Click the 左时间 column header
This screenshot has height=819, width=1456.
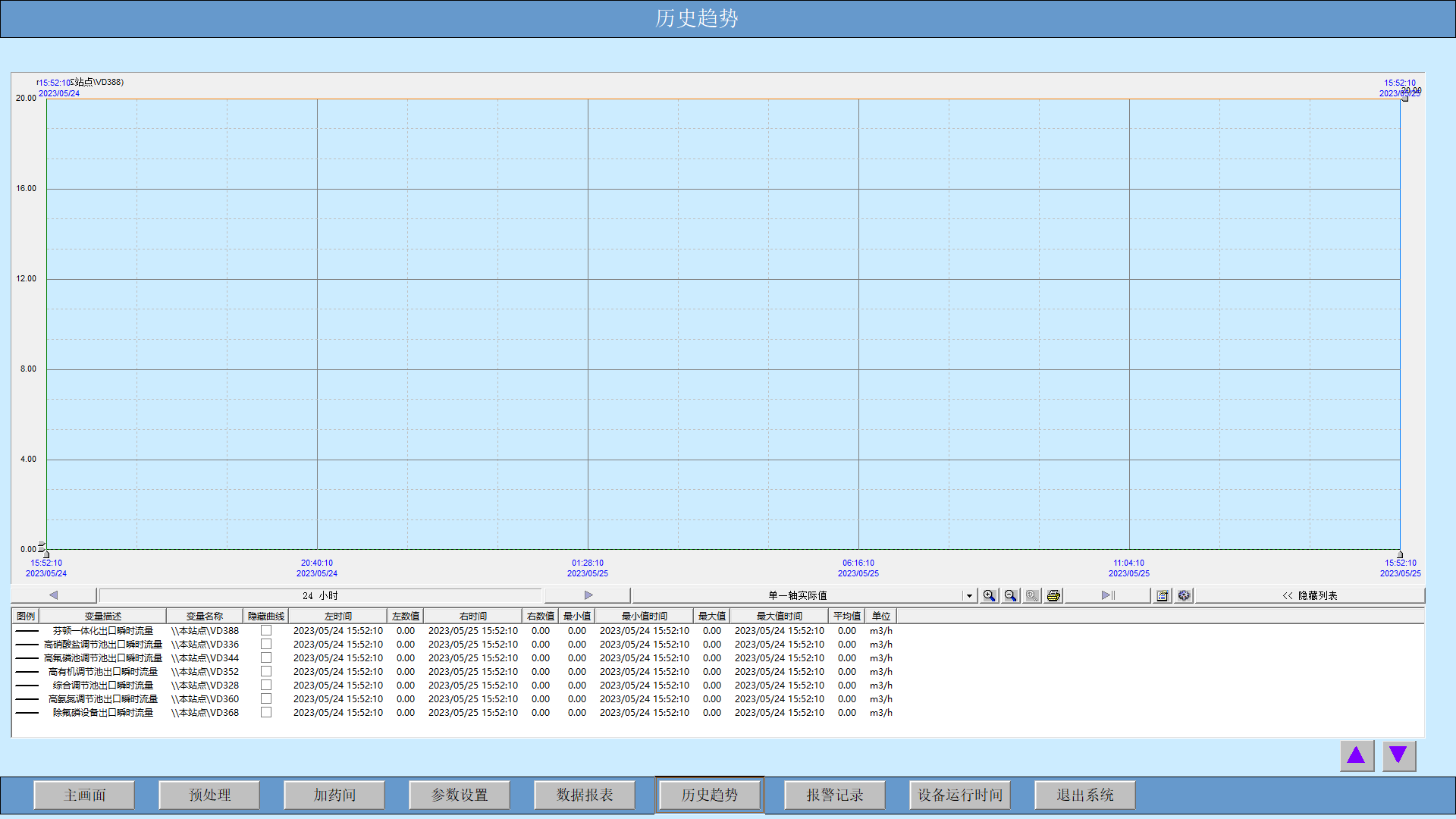click(x=338, y=616)
